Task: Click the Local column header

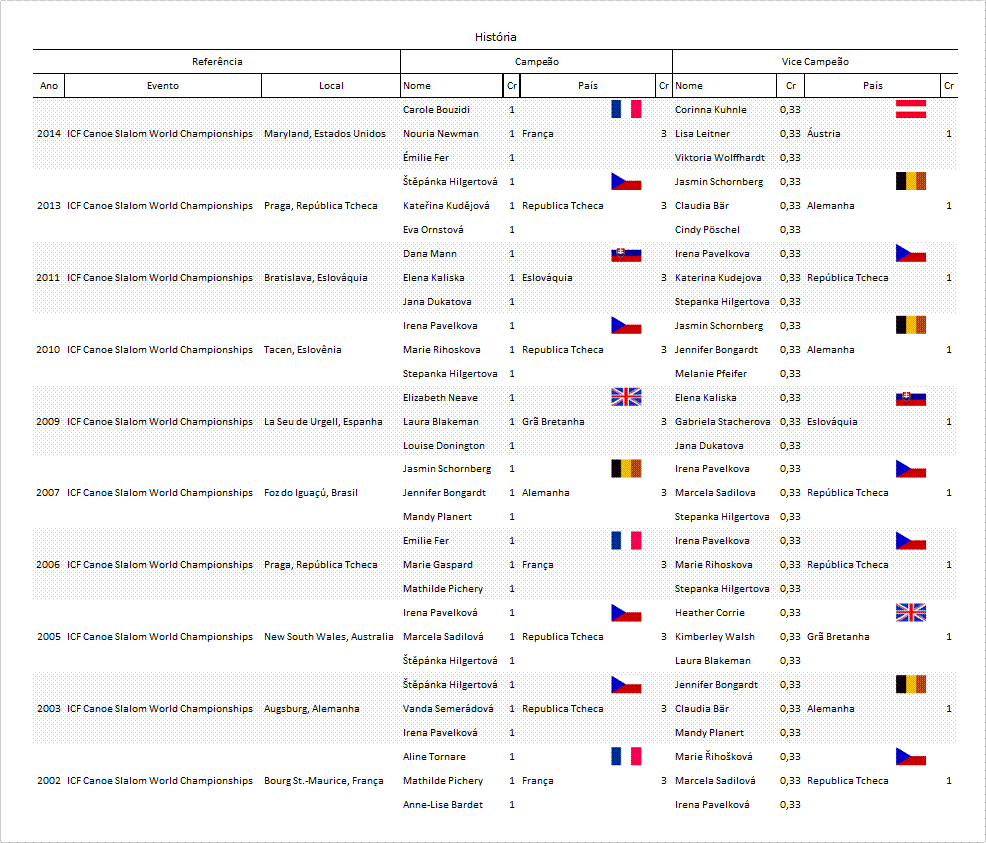Action: pyautogui.click(x=331, y=85)
